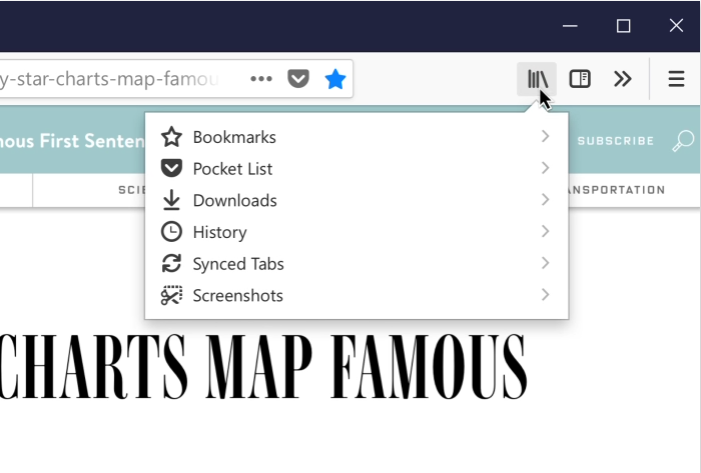Click the Transportation navigation tab
Screen dimensions: 701x473
(x=617, y=190)
